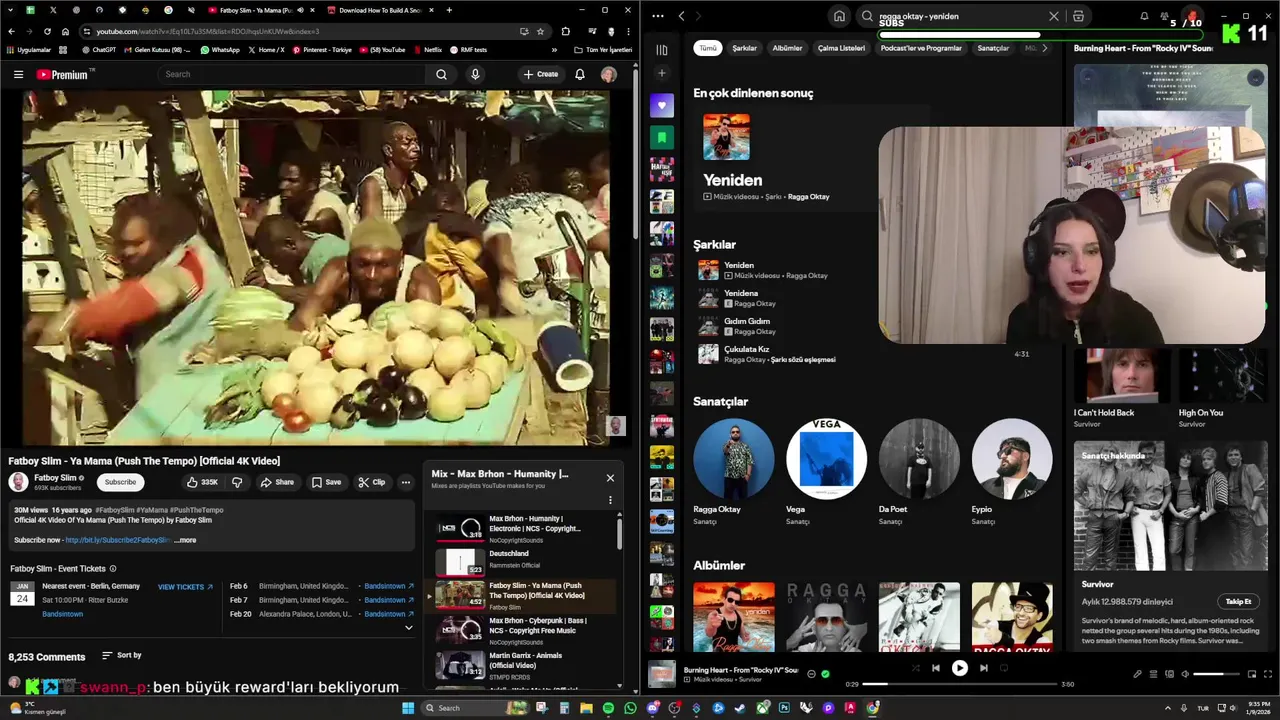The image size is (1280, 720).
Task: Show more bookmarks with the chevron
Action: 554,50
